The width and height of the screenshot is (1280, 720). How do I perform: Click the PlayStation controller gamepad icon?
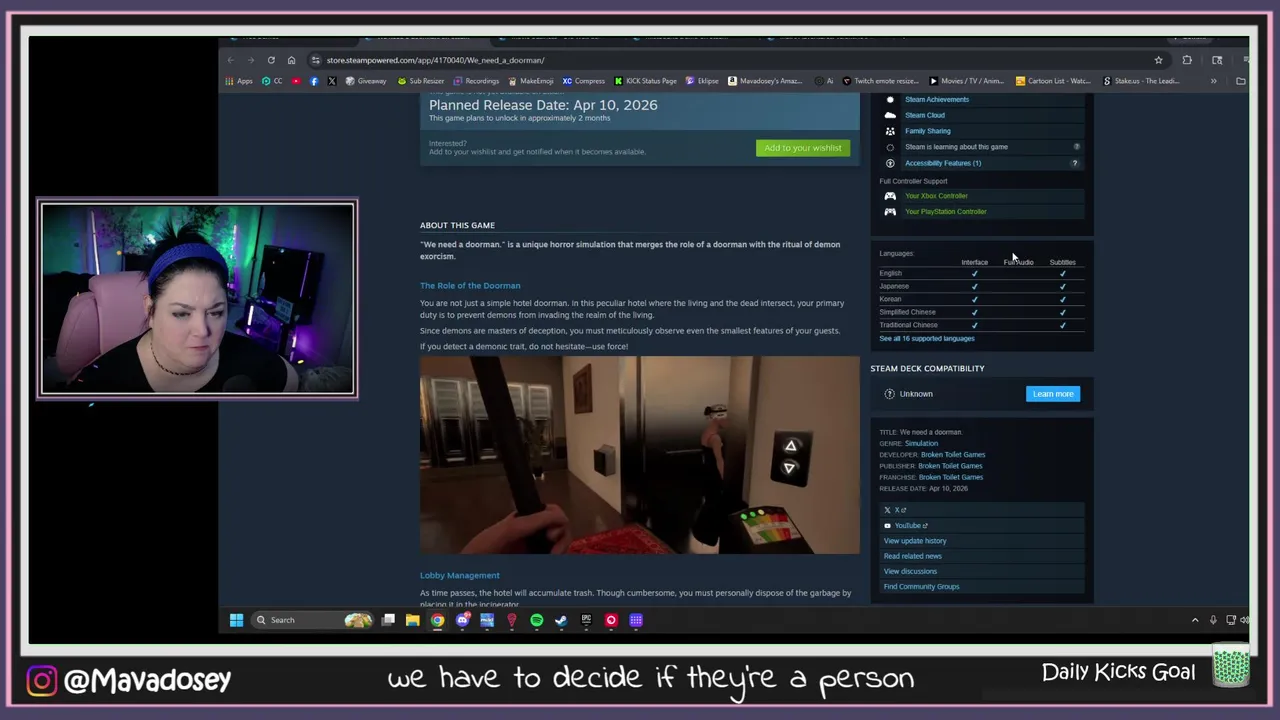890,212
